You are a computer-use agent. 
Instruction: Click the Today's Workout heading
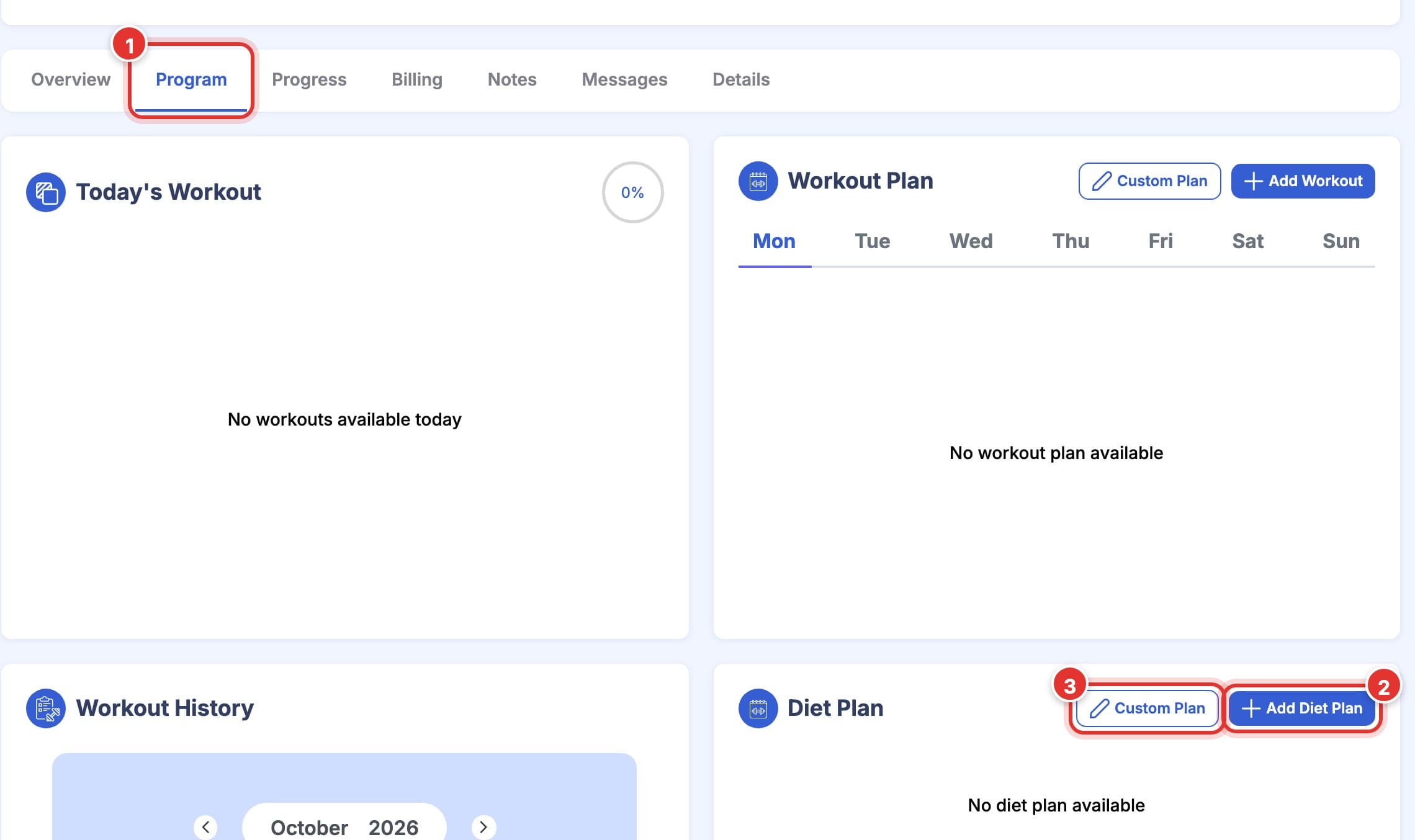coord(168,192)
